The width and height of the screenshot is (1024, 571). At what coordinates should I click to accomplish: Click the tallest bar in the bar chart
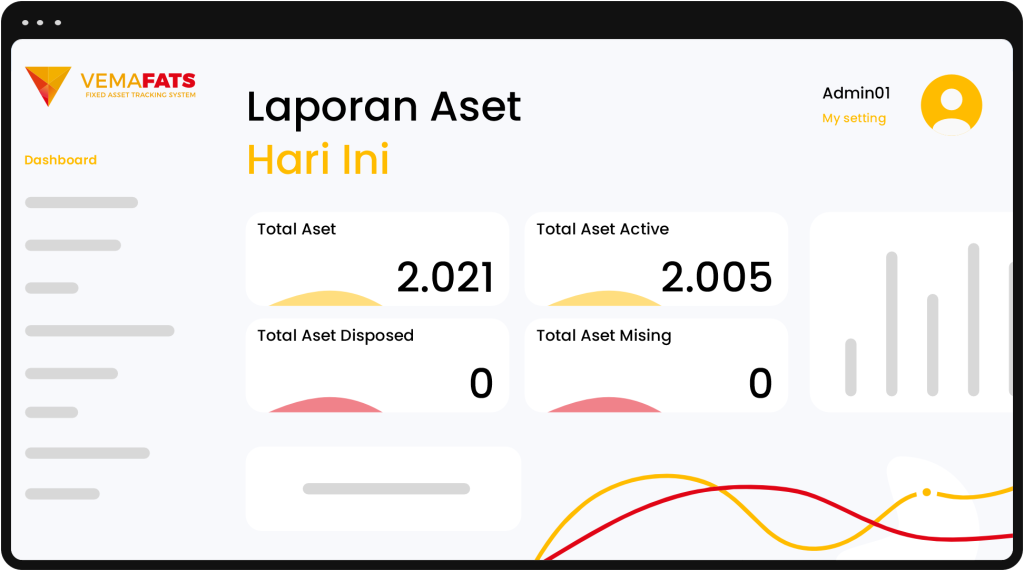pyautogui.click(x=973, y=319)
